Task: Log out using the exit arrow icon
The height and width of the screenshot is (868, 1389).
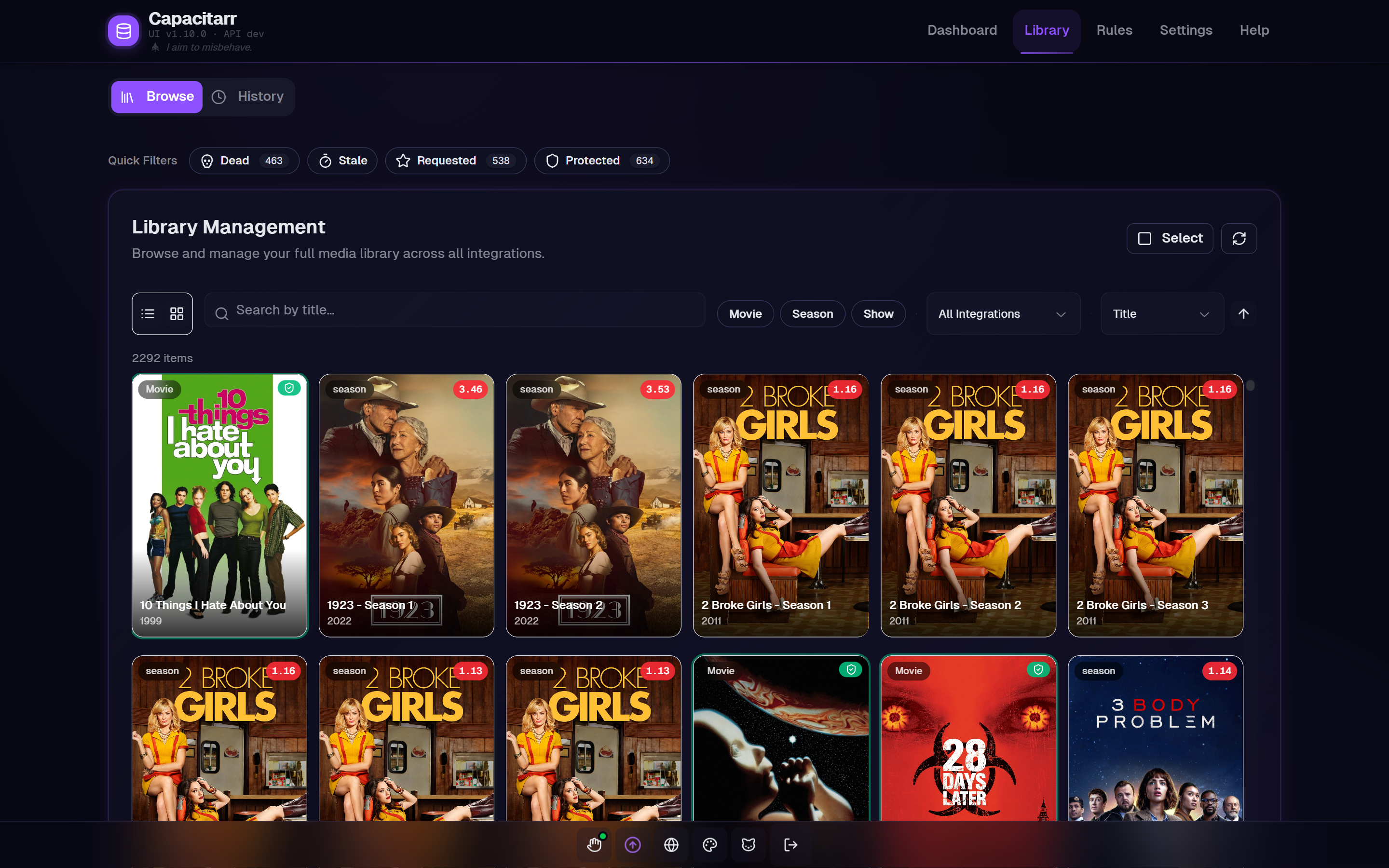Action: (790, 844)
